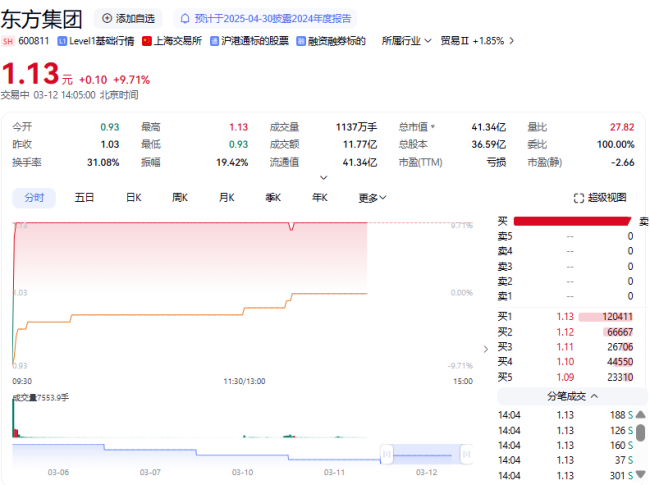Click the plus icon in 添加自选
This screenshot has width=650, height=485.
[107, 19]
